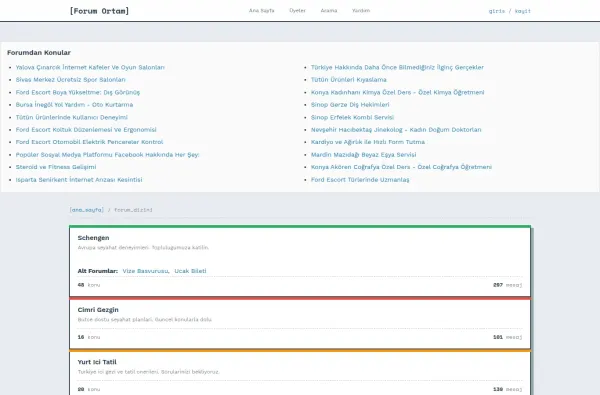Open Popüler Sosyal Medya Platformu Facebook topic

pos(108,155)
